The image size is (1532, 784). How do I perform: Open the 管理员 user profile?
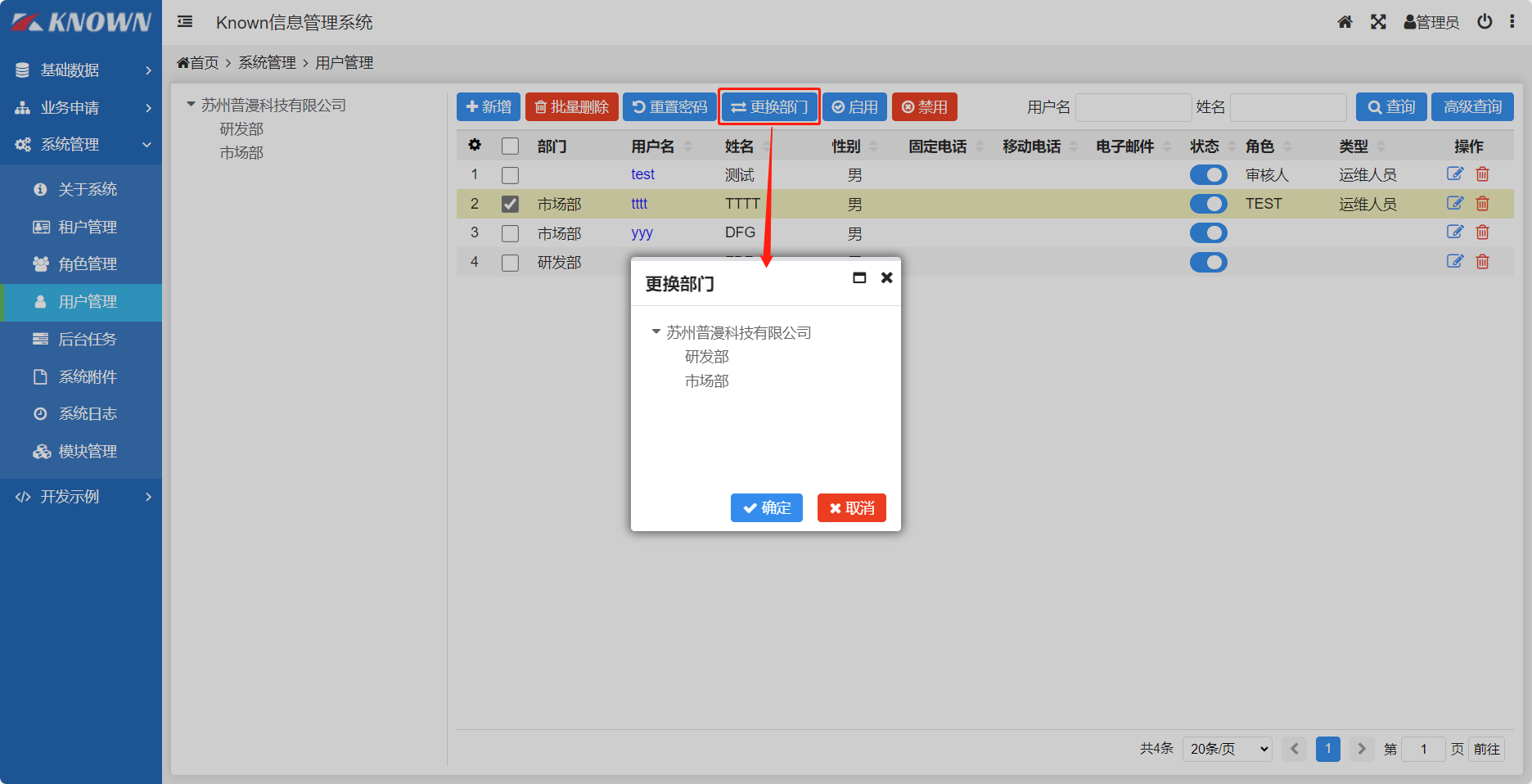coord(1431,22)
